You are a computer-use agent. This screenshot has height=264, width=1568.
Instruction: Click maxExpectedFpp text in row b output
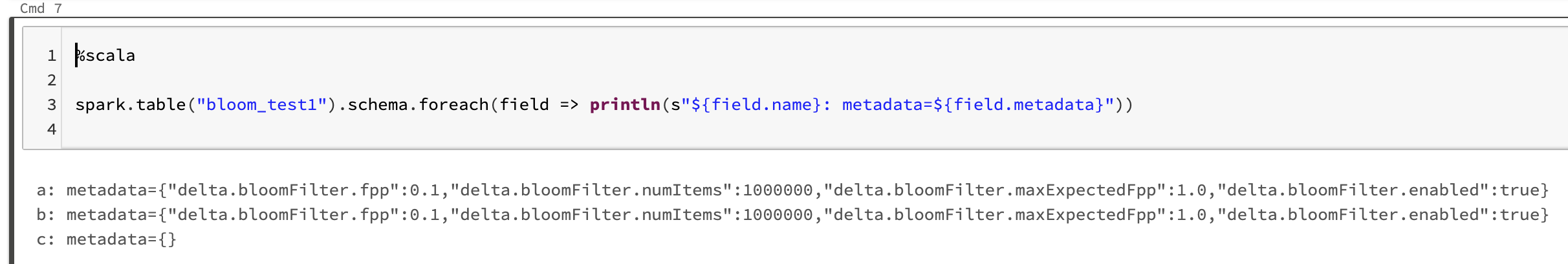click(1085, 215)
